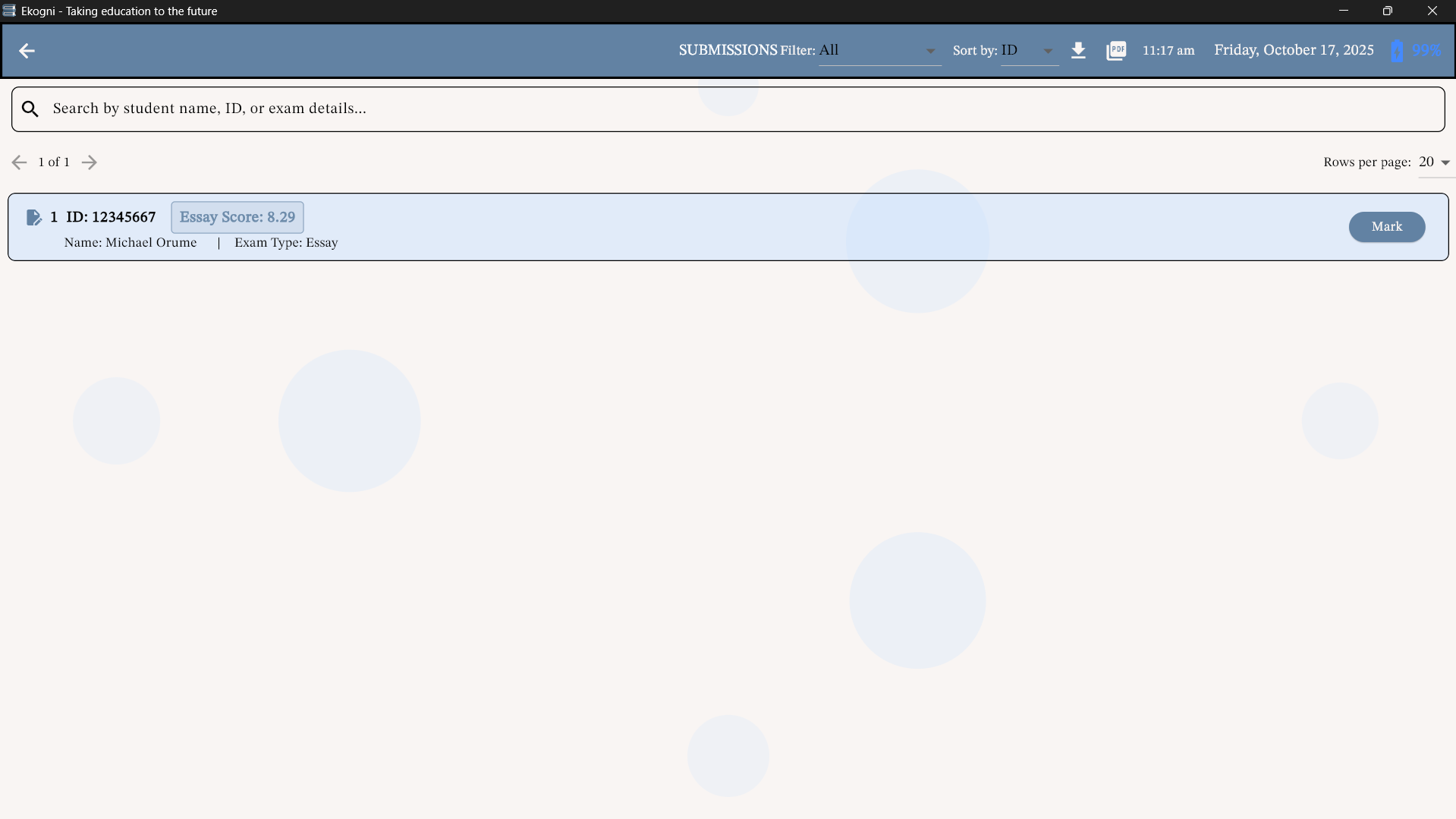Click the download submissions icon
Image resolution: width=1456 pixels, height=819 pixels.
coord(1078,50)
